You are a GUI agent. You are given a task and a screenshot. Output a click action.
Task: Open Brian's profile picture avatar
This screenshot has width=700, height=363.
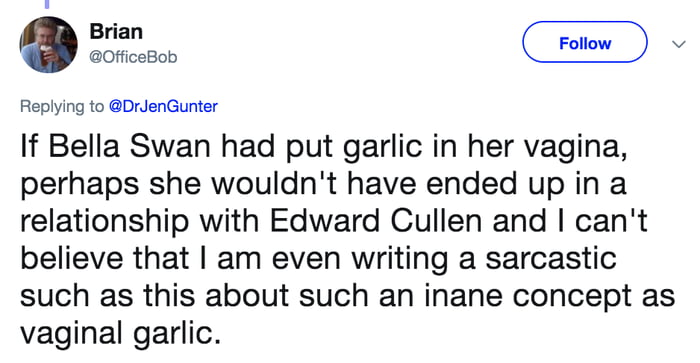[x=48, y=45]
